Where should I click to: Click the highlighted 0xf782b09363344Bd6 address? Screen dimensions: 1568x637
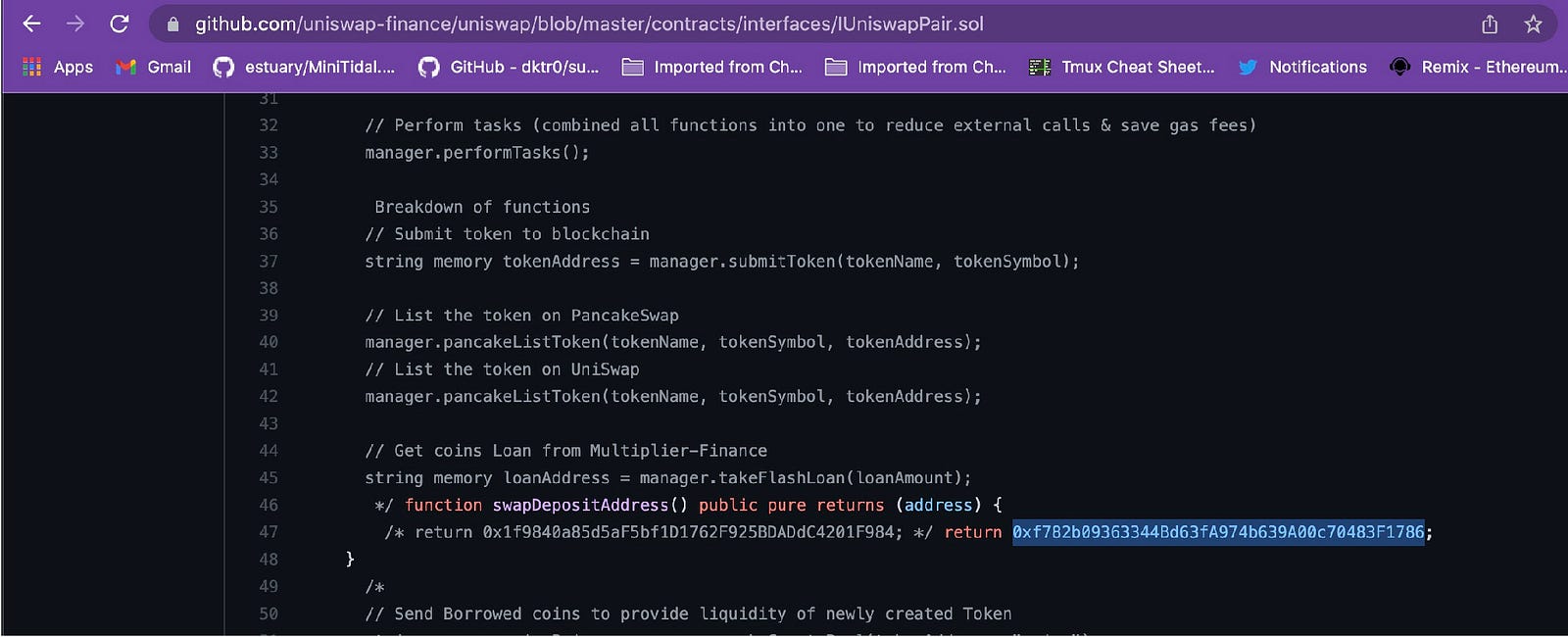pos(1218,532)
